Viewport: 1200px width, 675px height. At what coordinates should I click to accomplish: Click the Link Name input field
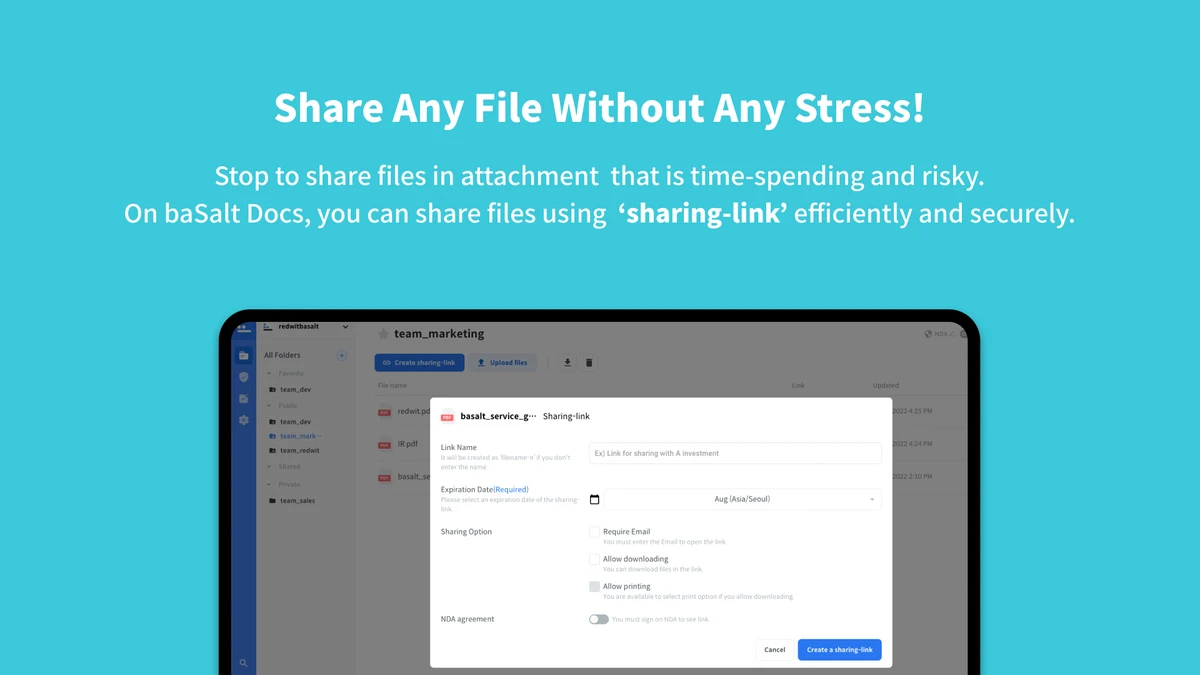735,453
